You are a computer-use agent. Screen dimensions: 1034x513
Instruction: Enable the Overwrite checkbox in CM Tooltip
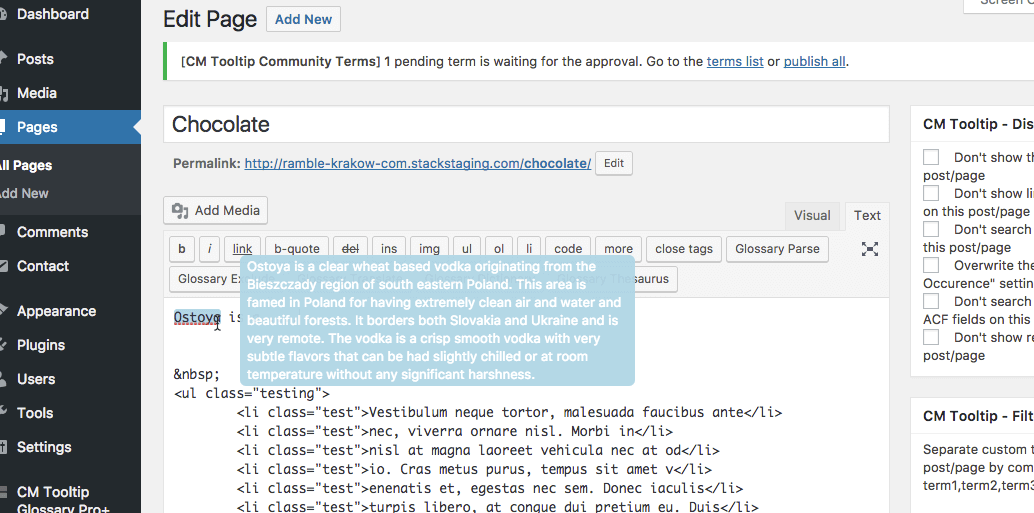point(931,265)
